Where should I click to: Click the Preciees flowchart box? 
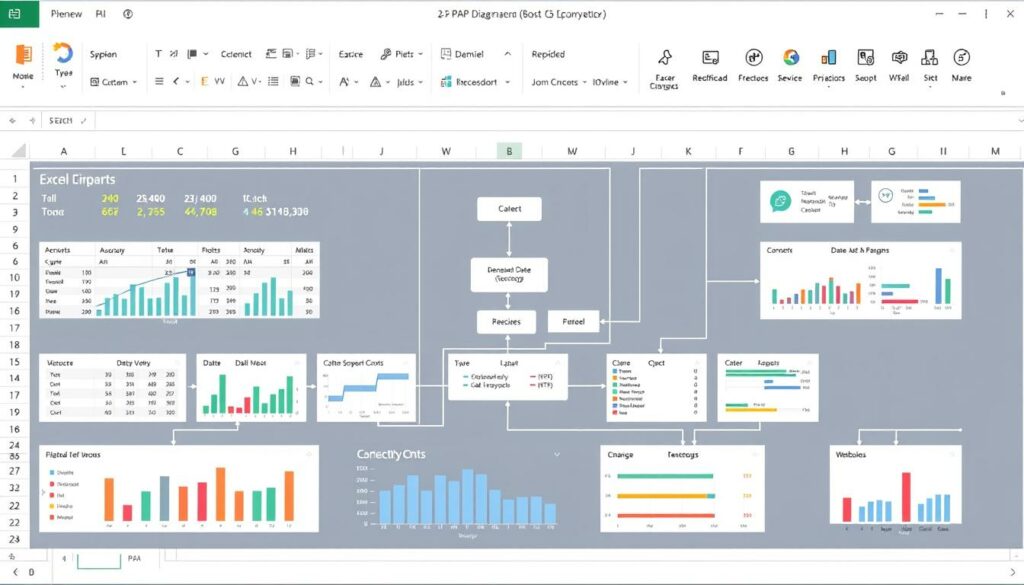pyautogui.click(x=506, y=322)
